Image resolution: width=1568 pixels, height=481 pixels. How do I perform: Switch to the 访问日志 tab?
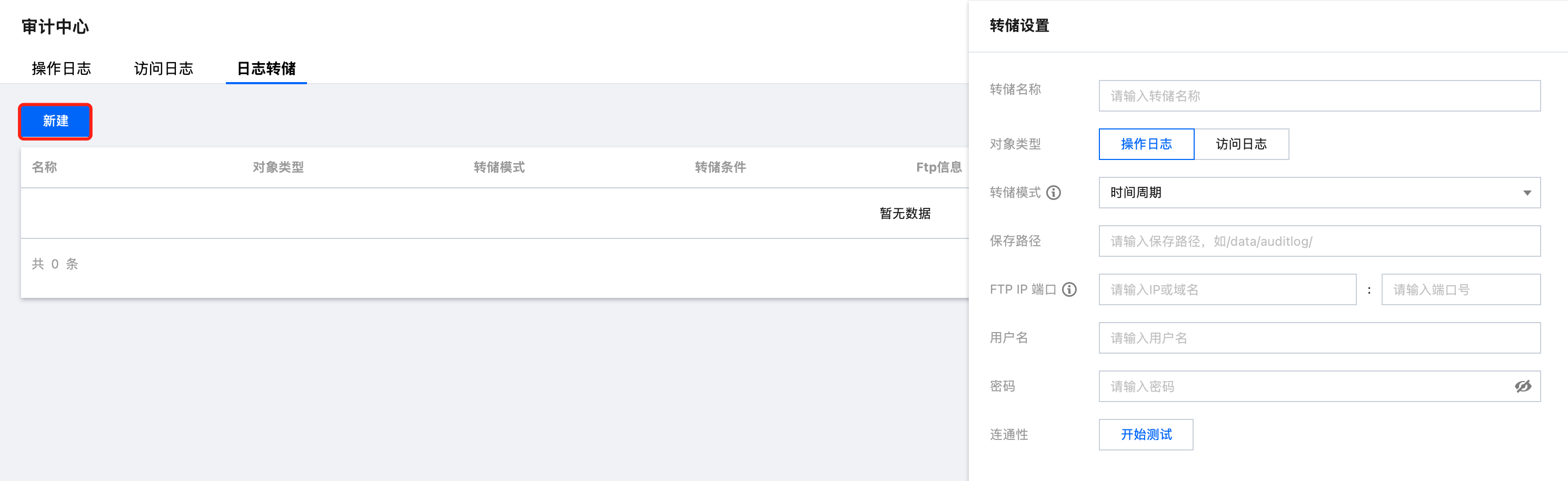(x=164, y=69)
